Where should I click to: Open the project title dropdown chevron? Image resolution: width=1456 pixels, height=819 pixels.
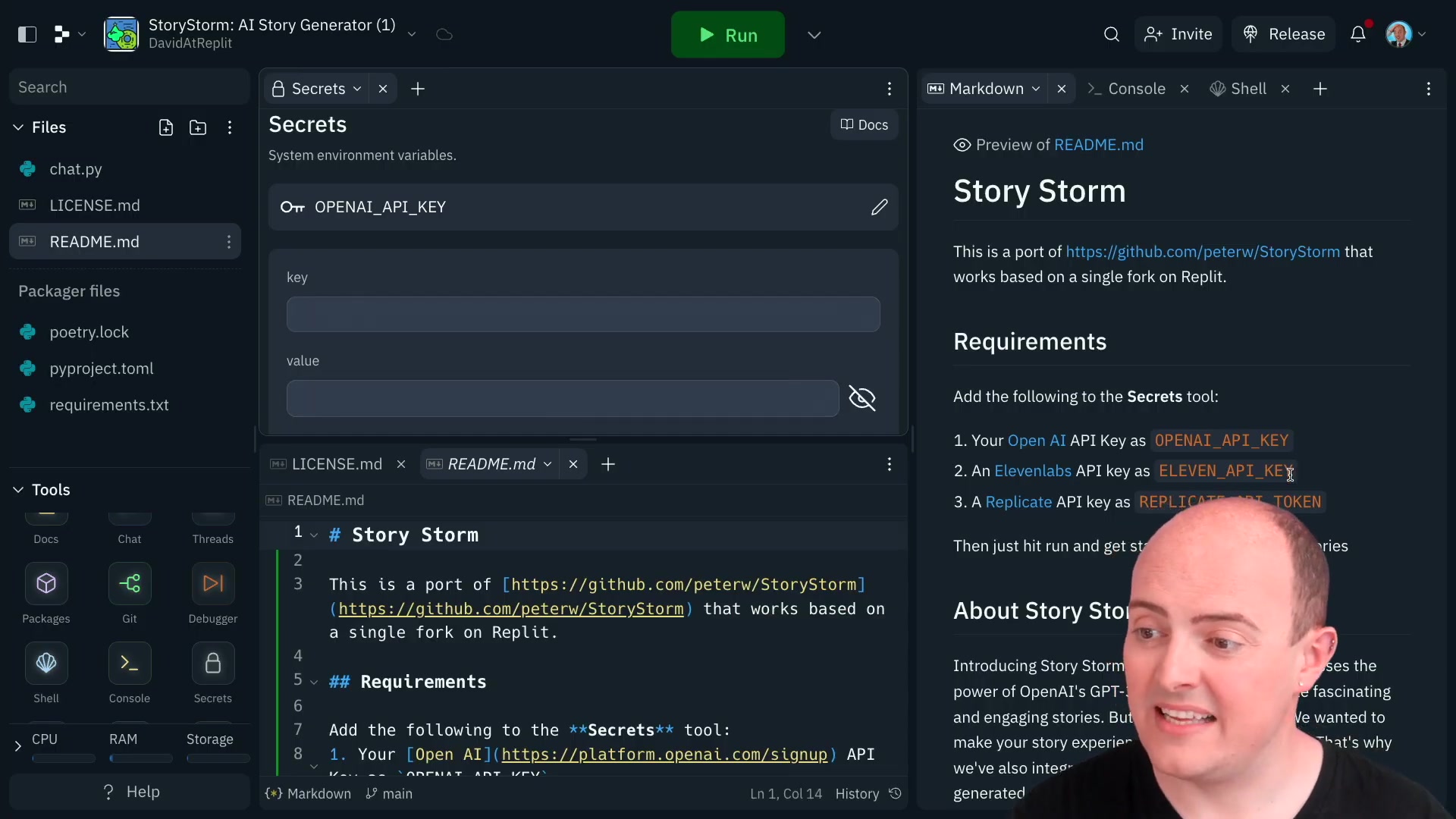click(412, 34)
